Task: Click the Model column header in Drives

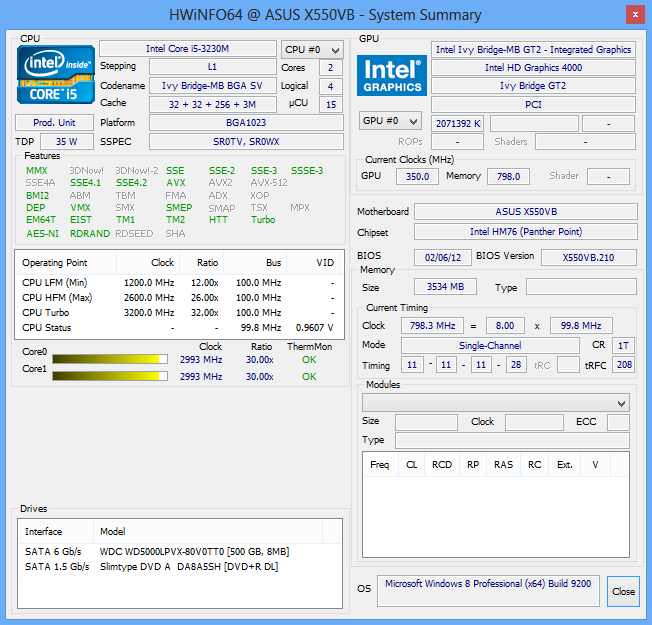Action: (x=208, y=531)
